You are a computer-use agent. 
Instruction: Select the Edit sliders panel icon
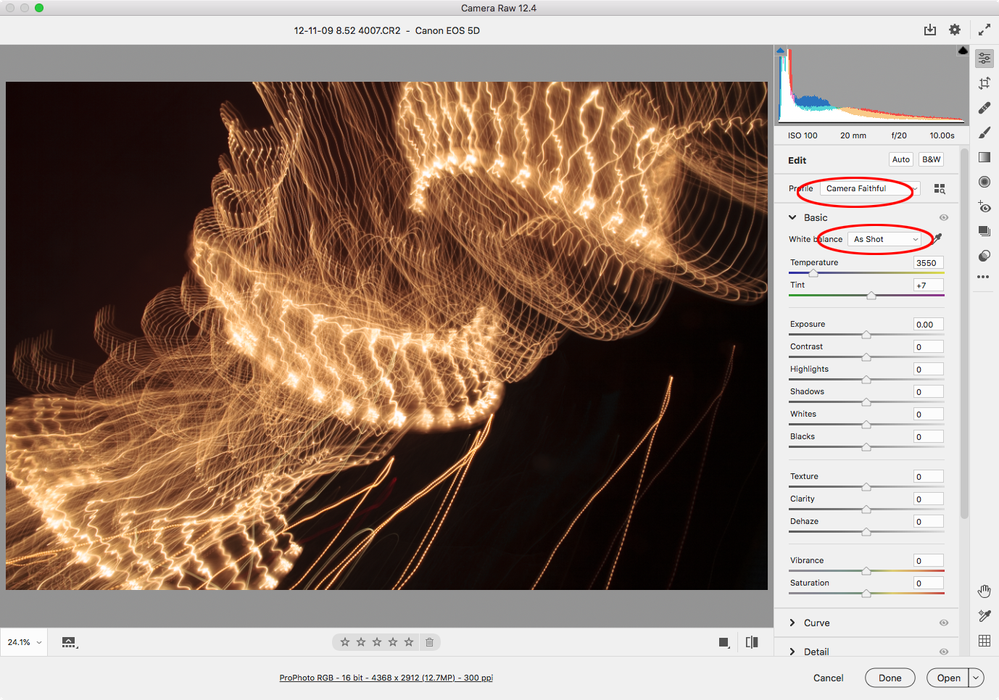pos(984,58)
